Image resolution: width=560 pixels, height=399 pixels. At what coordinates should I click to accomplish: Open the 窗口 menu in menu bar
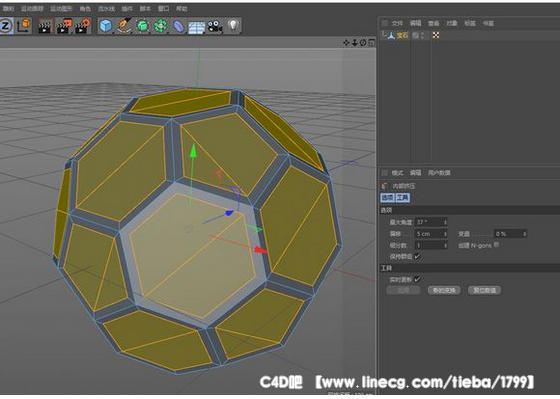(164, 9)
